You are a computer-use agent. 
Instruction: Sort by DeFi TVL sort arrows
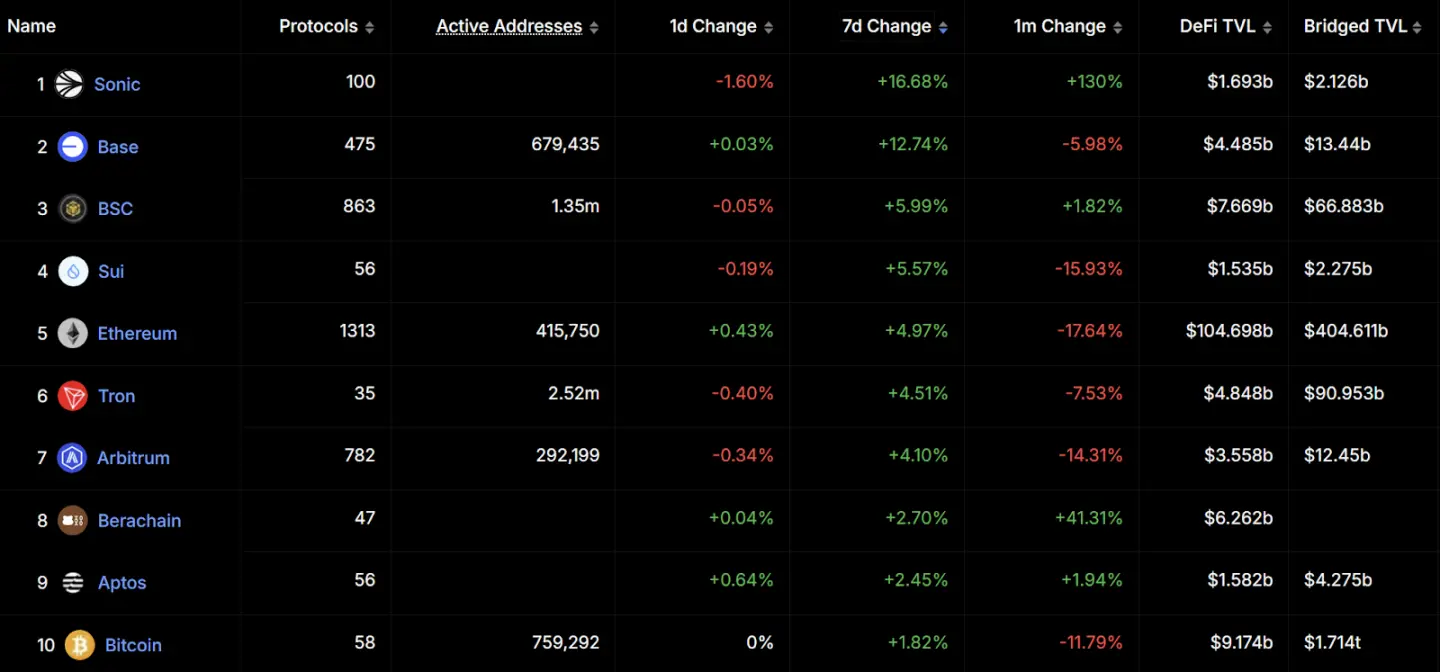coord(1267,28)
